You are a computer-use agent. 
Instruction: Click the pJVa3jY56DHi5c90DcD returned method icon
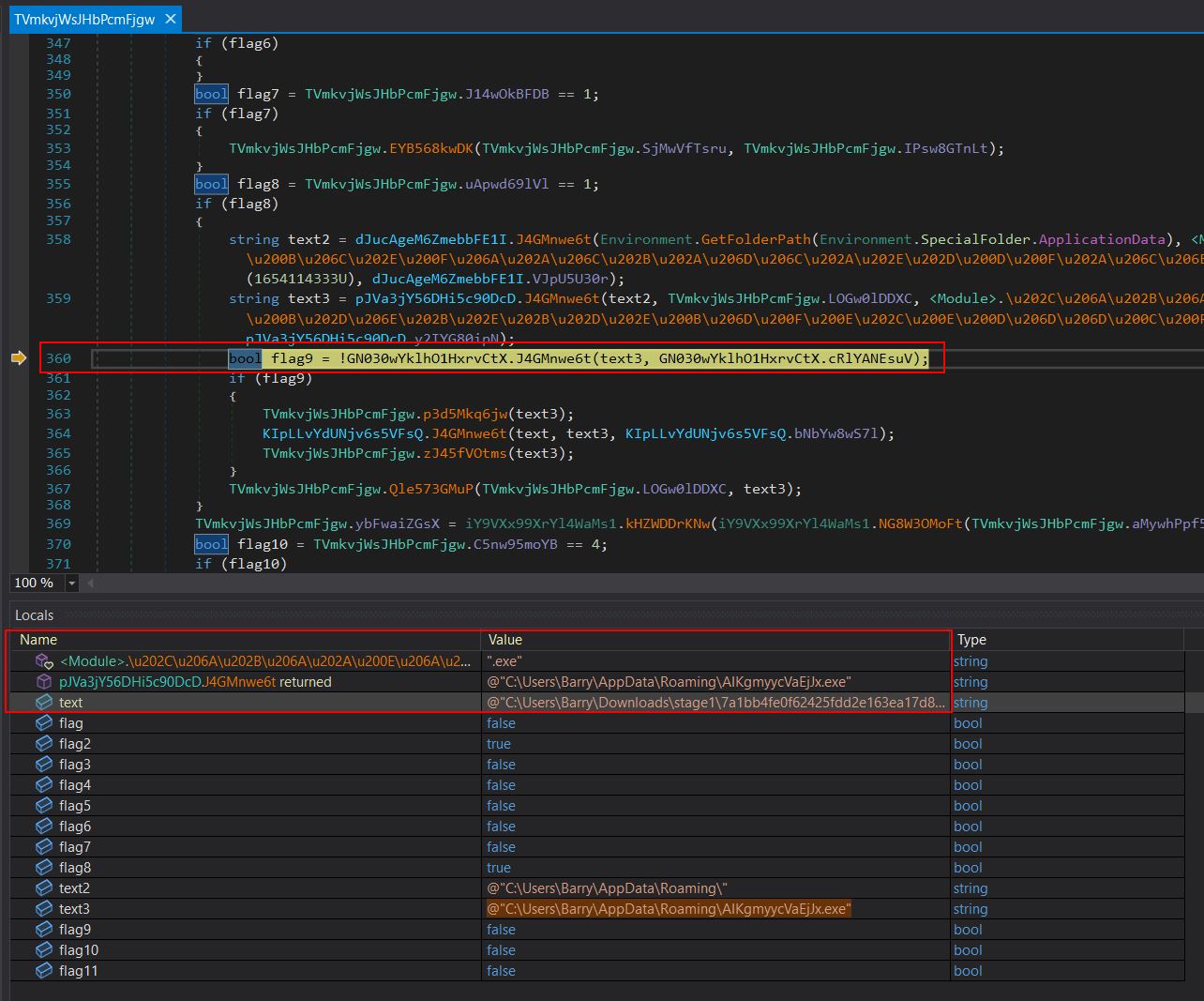click(44, 682)
